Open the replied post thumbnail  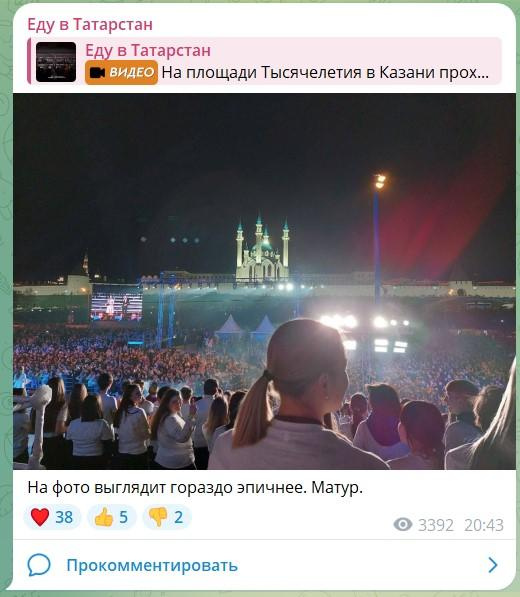tap(56, 62)
